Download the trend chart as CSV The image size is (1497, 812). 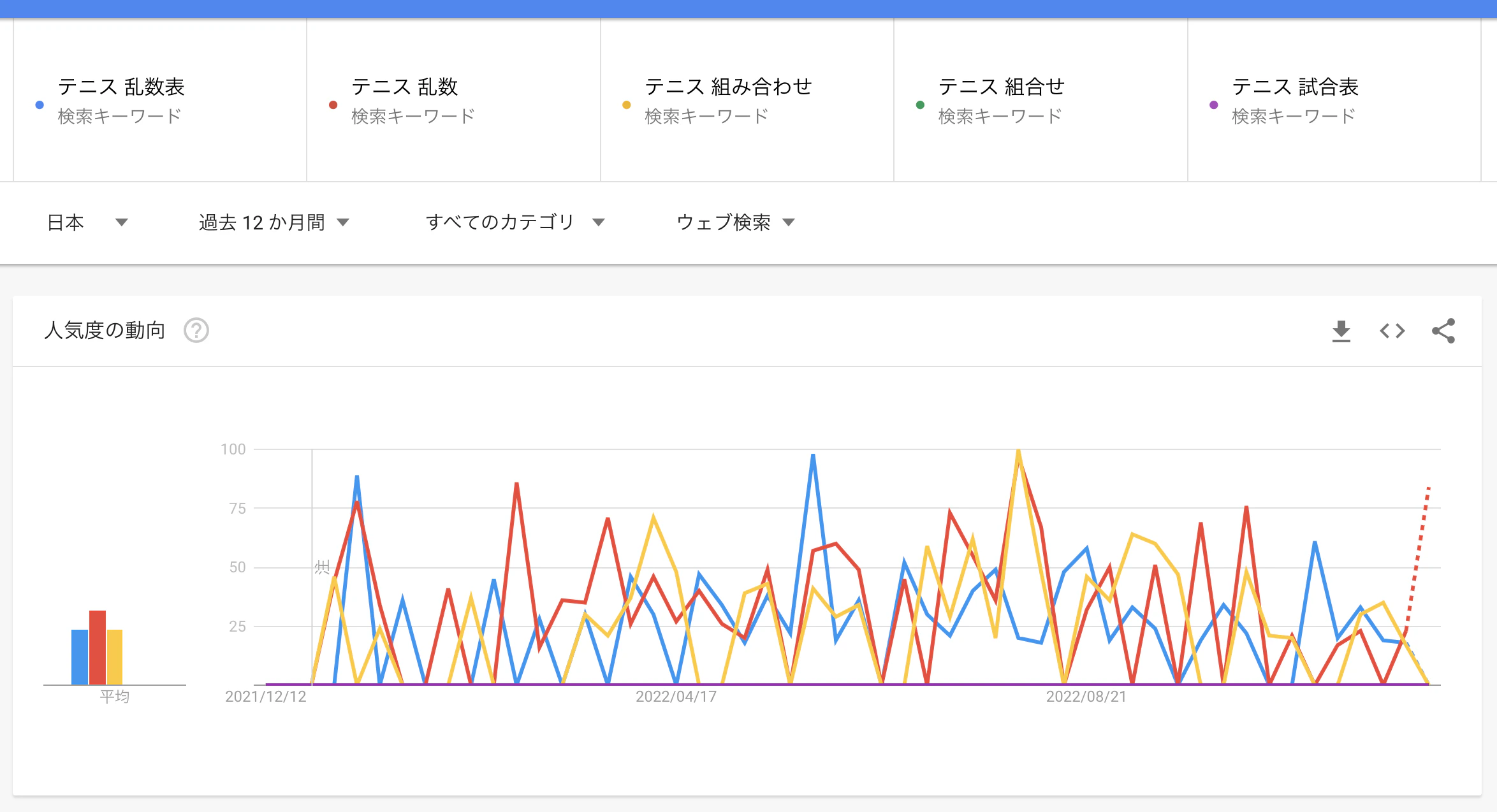[x=1341, y=331]
